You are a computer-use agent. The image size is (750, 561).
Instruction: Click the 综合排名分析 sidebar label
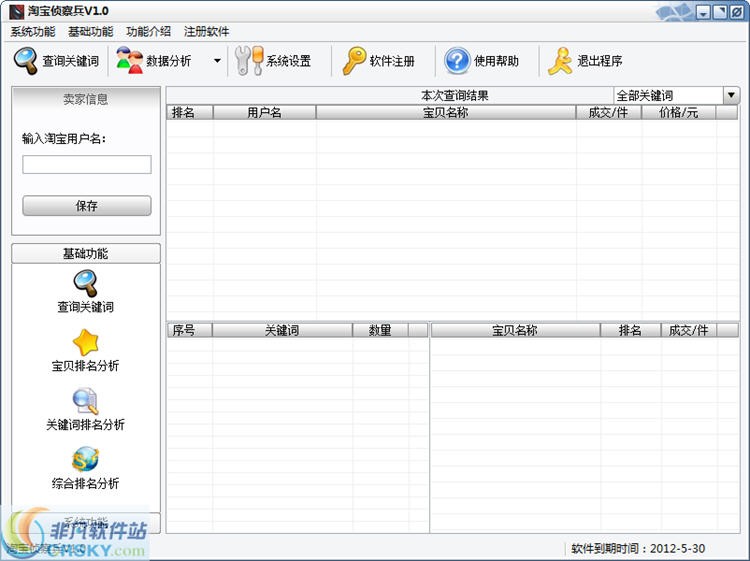(86, 484)
